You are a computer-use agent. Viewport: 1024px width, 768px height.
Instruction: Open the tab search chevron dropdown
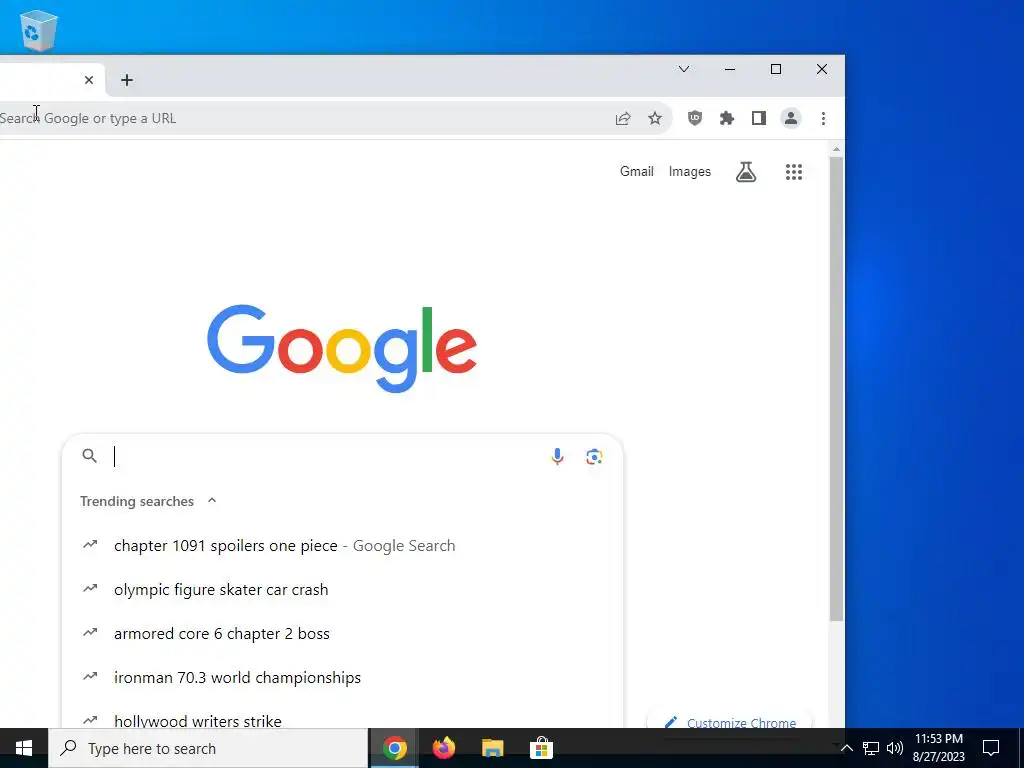684,69
